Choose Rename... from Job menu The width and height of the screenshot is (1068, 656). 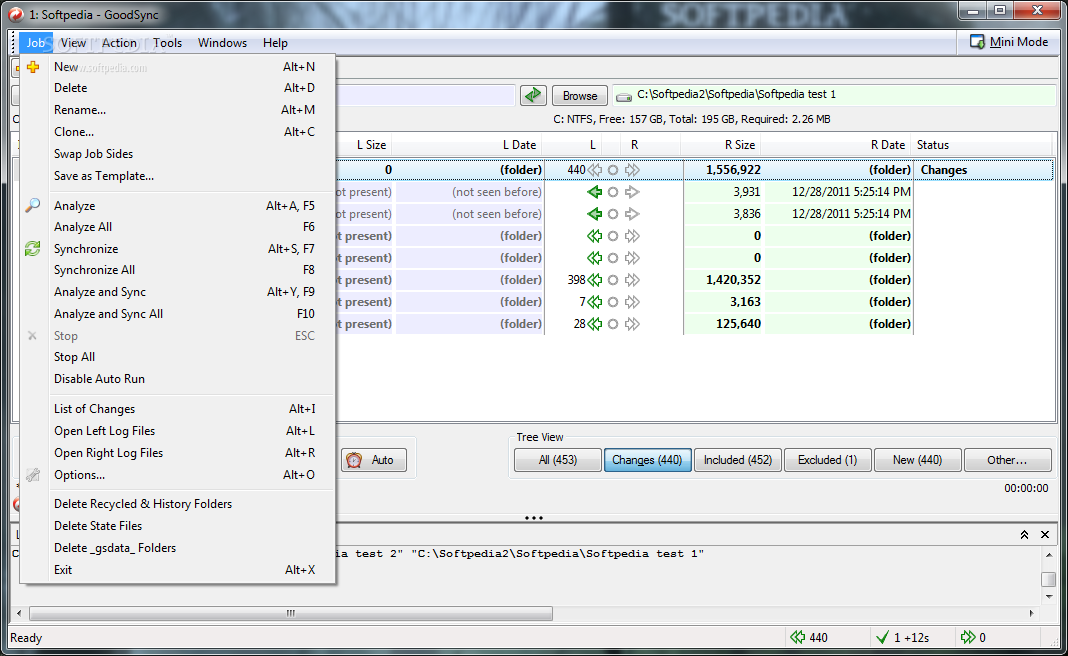pos(178,110)
